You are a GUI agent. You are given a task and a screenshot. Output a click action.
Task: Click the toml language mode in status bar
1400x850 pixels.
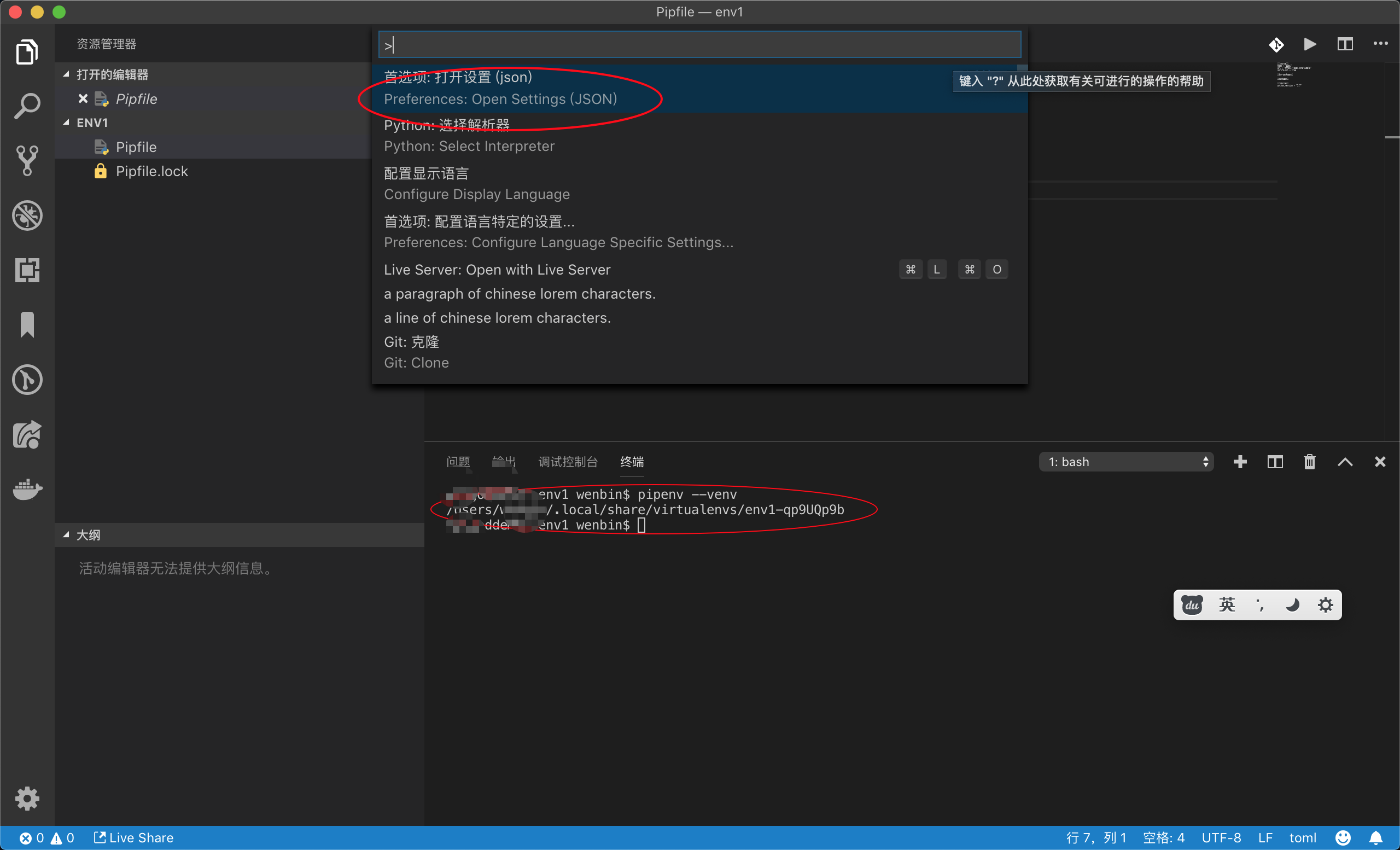(1302, 838)
